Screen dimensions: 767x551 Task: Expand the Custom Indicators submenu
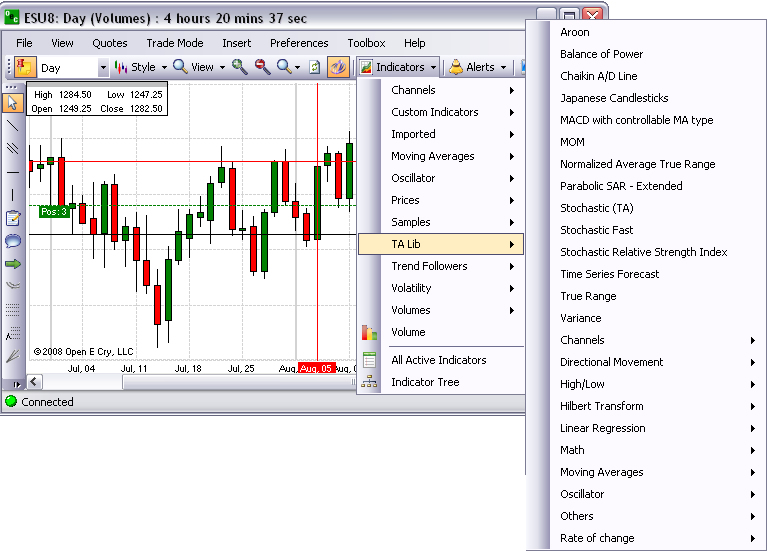tap(441, 112)
